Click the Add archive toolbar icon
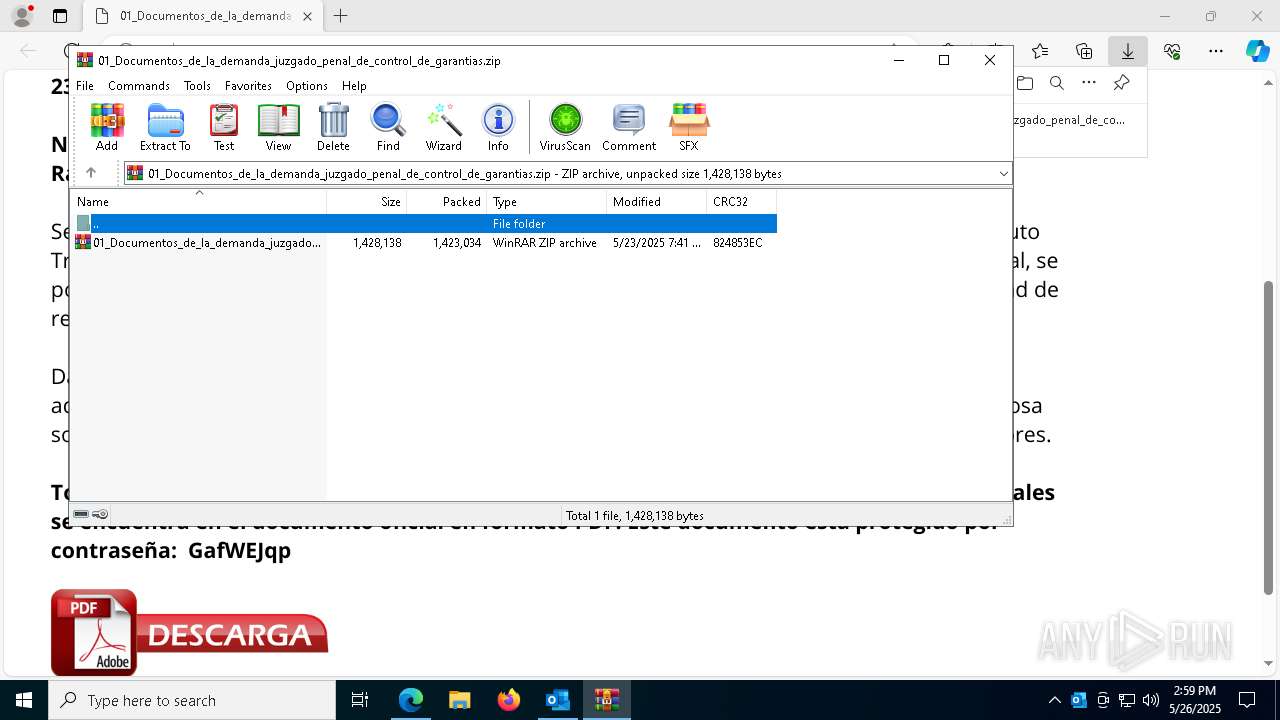1280x720 pixels. coord(107,127)
